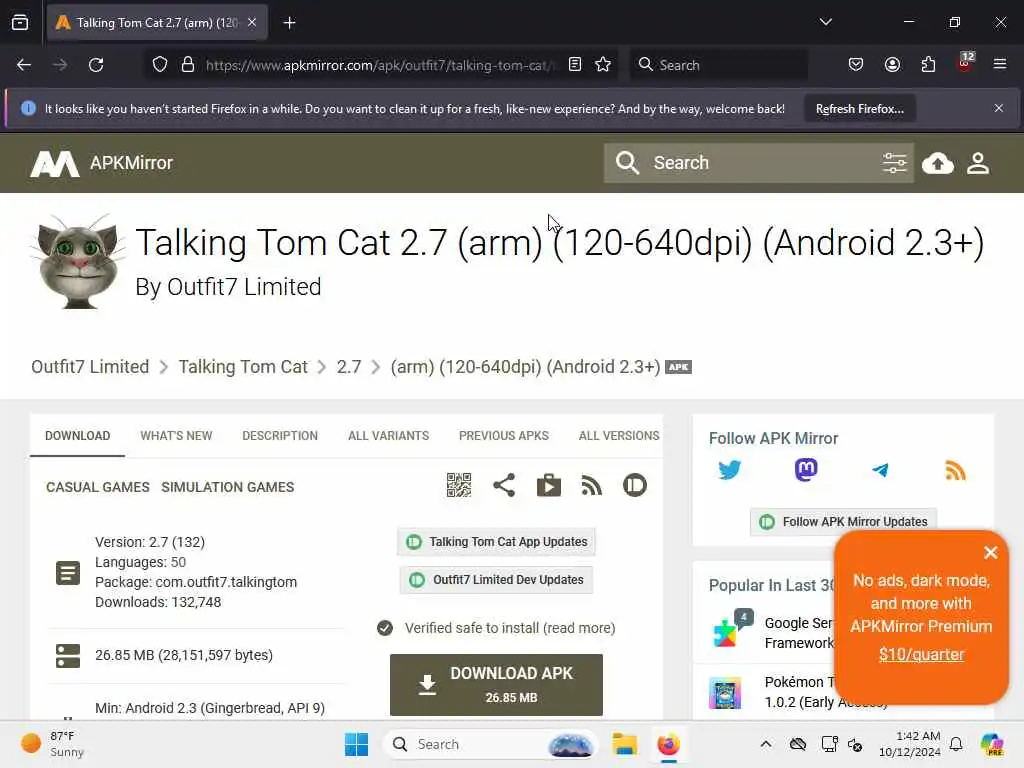Screen dimensions: 1024x768
Task: List all tabs dropdown arrow
Action: (x=825, y=22)
